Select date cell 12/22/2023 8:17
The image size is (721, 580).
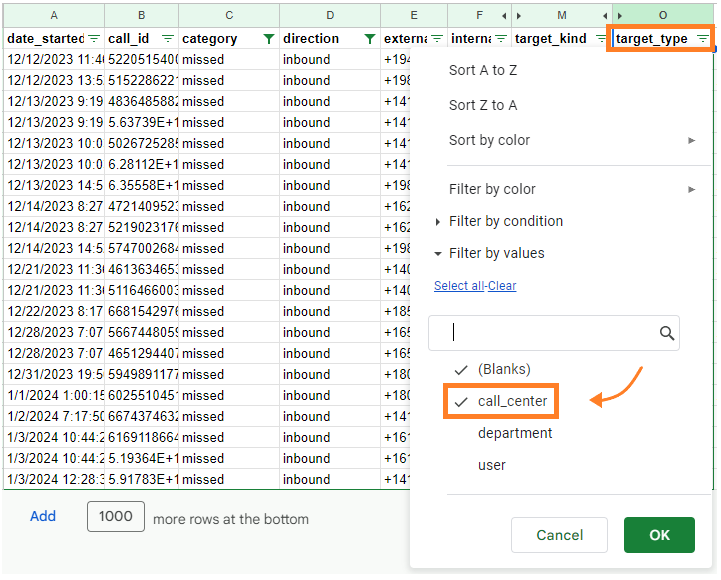pos(54,311)
